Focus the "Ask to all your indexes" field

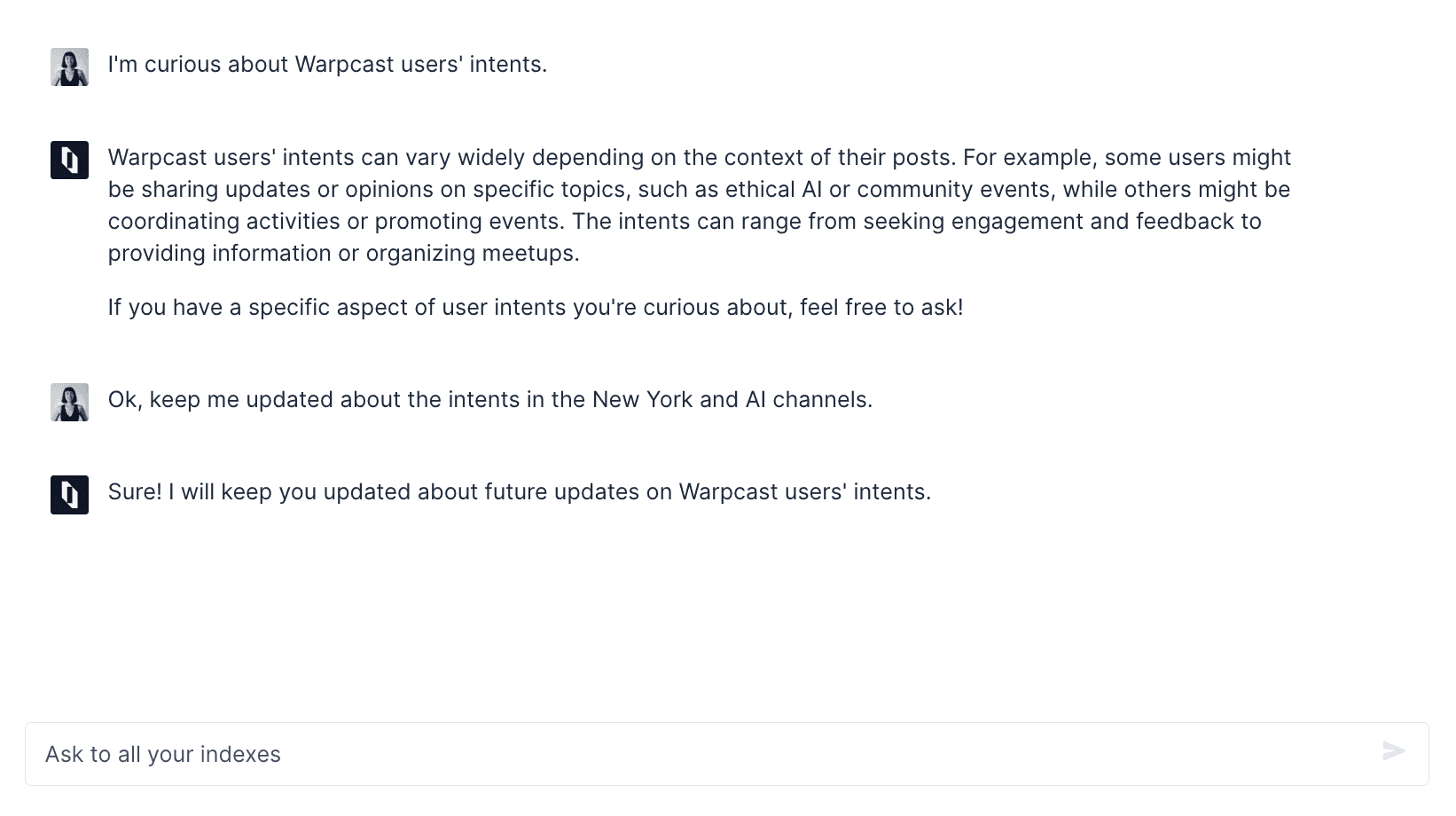point(692,754)
